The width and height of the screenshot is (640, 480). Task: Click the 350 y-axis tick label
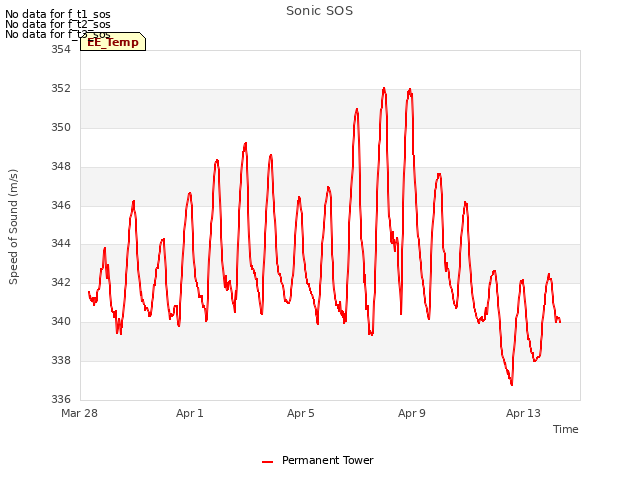pyautogui.click(x=61, y=128)
